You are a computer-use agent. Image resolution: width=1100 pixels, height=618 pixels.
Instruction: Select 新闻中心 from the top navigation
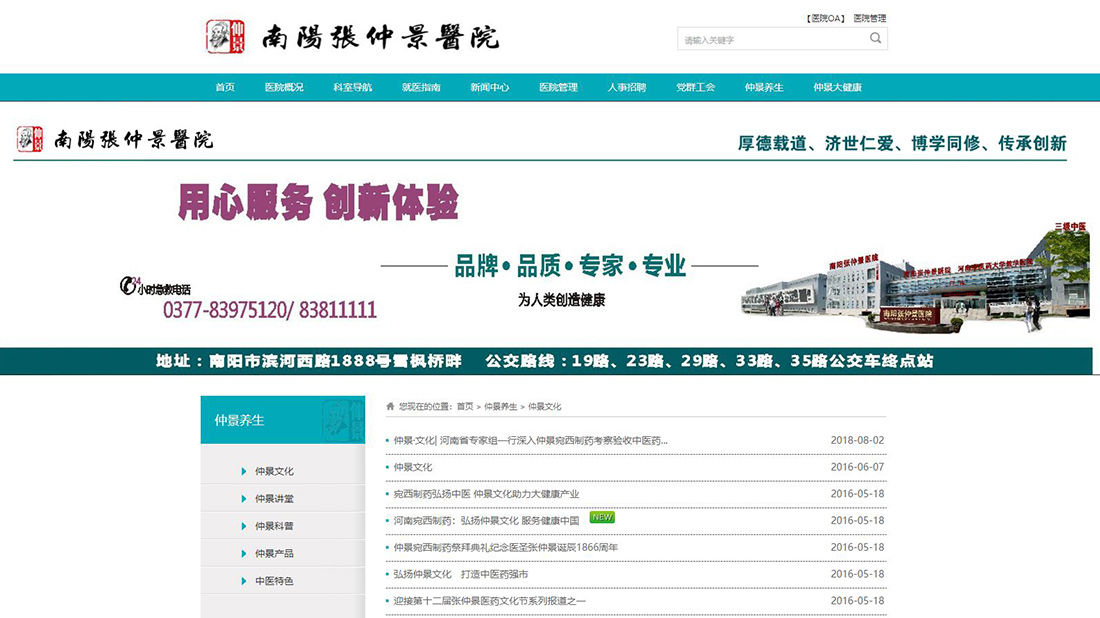(489, 87)
